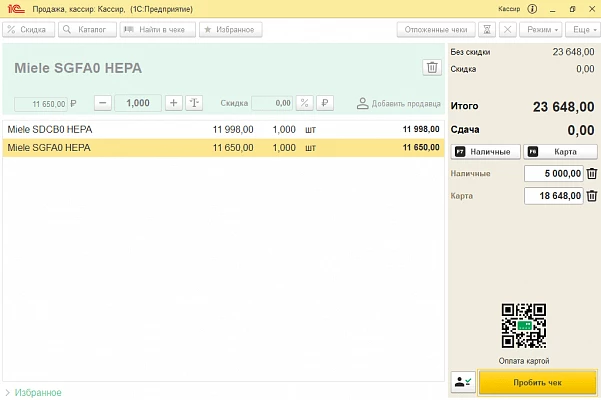
Task: Click the customer checkmark icon button
Action: (x=463, y=382)
